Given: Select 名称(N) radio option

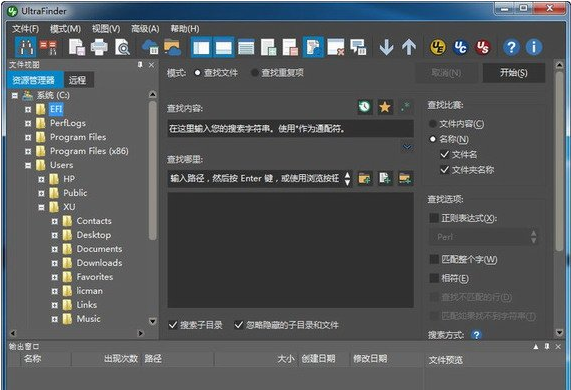Looking at the screenshot, I should coord(433,139).
